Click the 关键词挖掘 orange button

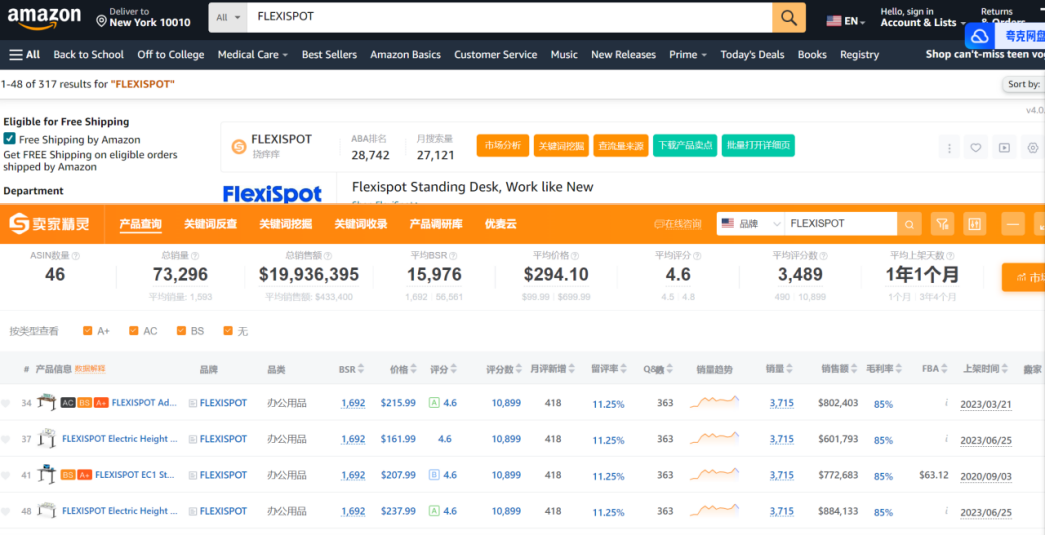pos(561,146)
